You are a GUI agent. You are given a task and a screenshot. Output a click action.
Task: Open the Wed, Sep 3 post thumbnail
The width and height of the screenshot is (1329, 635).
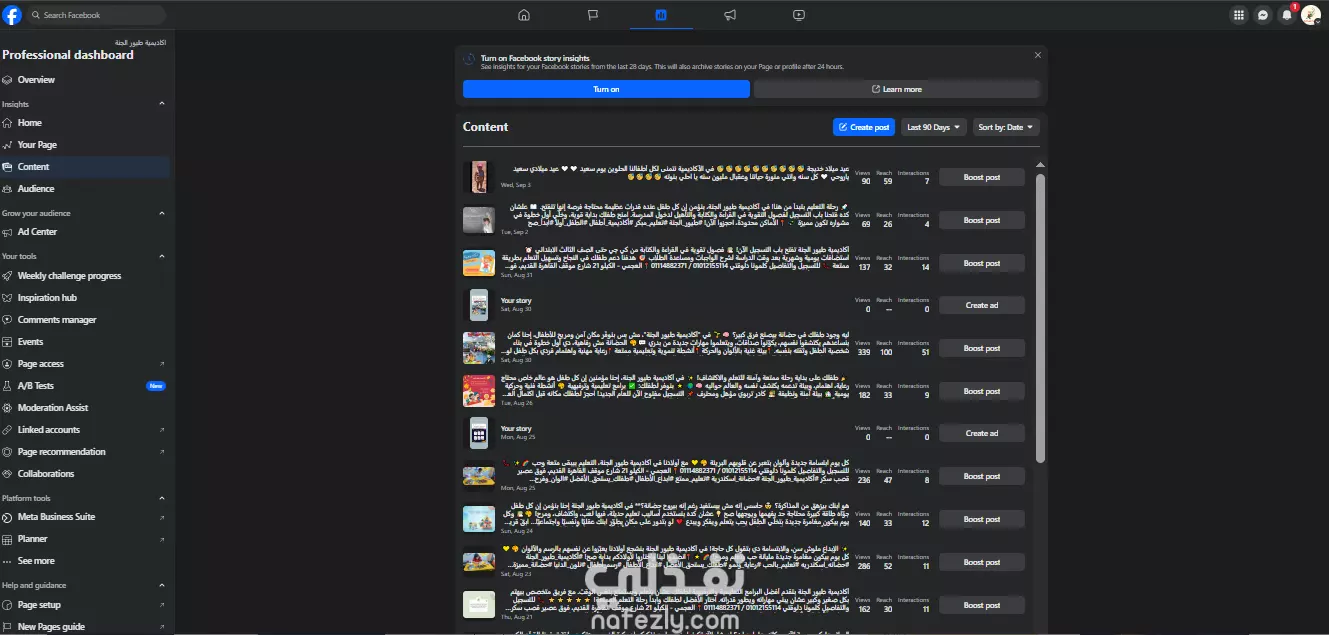click(x=479, y=177)
